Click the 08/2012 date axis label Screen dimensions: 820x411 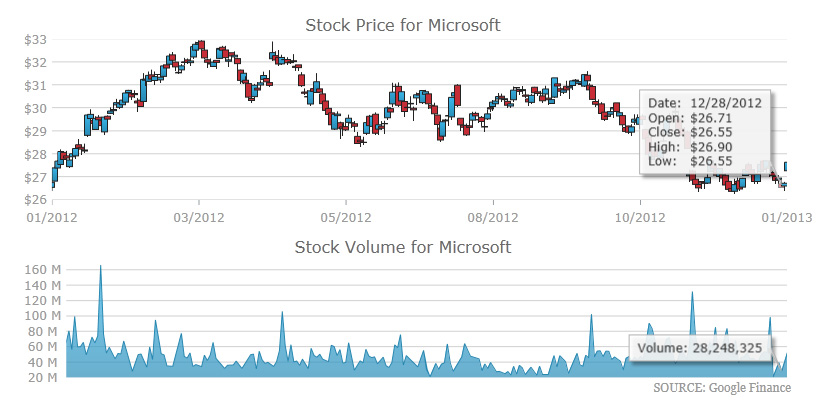[492, 216]
